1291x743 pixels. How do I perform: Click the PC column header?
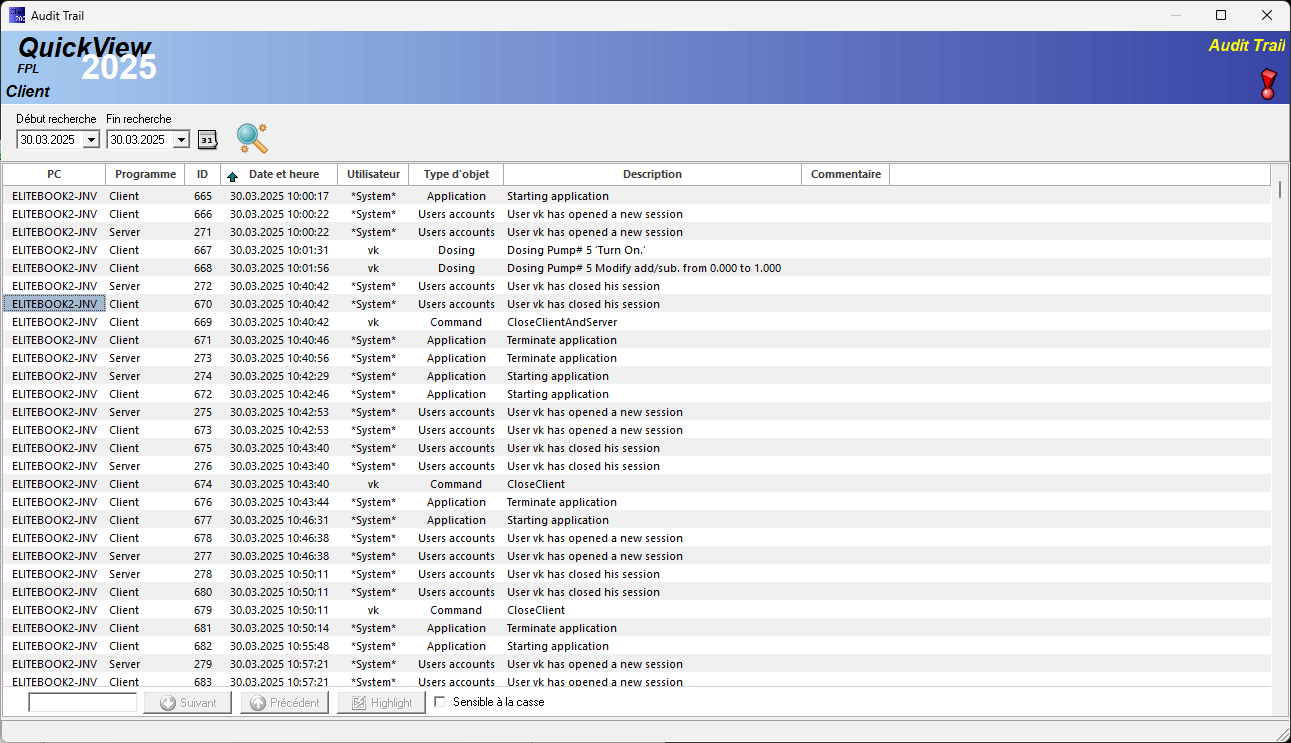coord(54,174)
